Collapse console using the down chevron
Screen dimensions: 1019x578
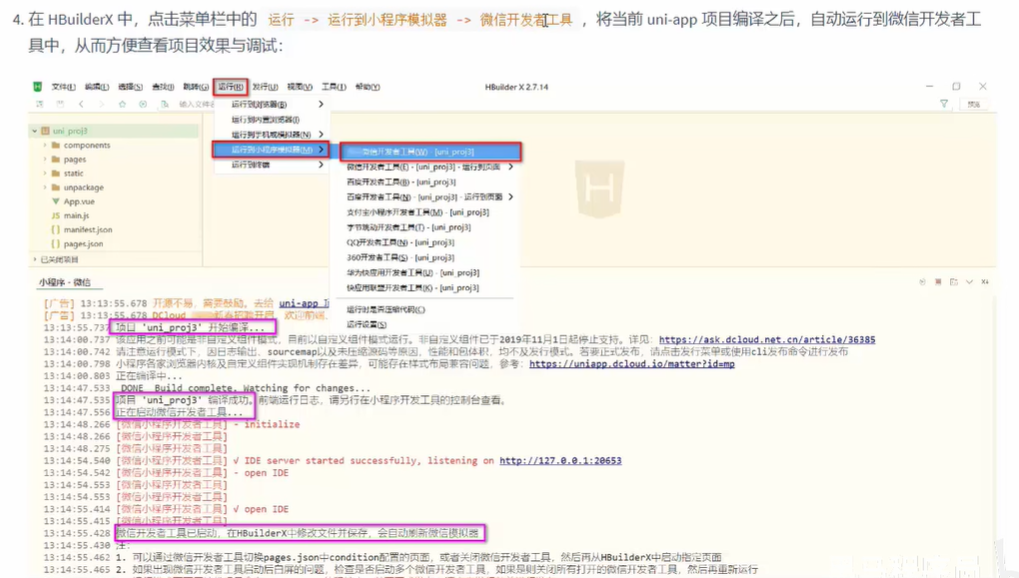970,282
